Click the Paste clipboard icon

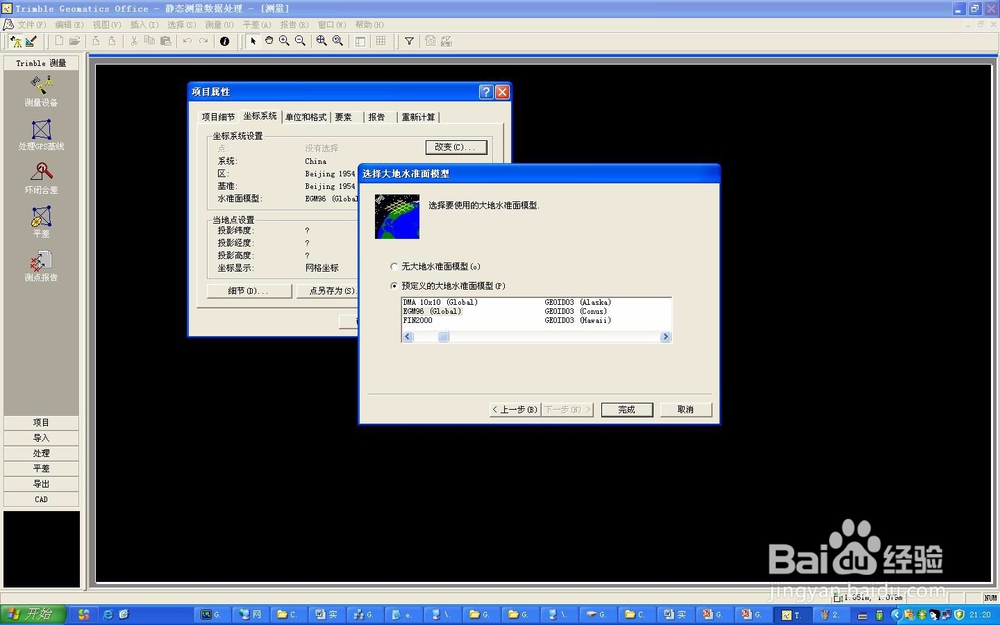tap(166, 41)
